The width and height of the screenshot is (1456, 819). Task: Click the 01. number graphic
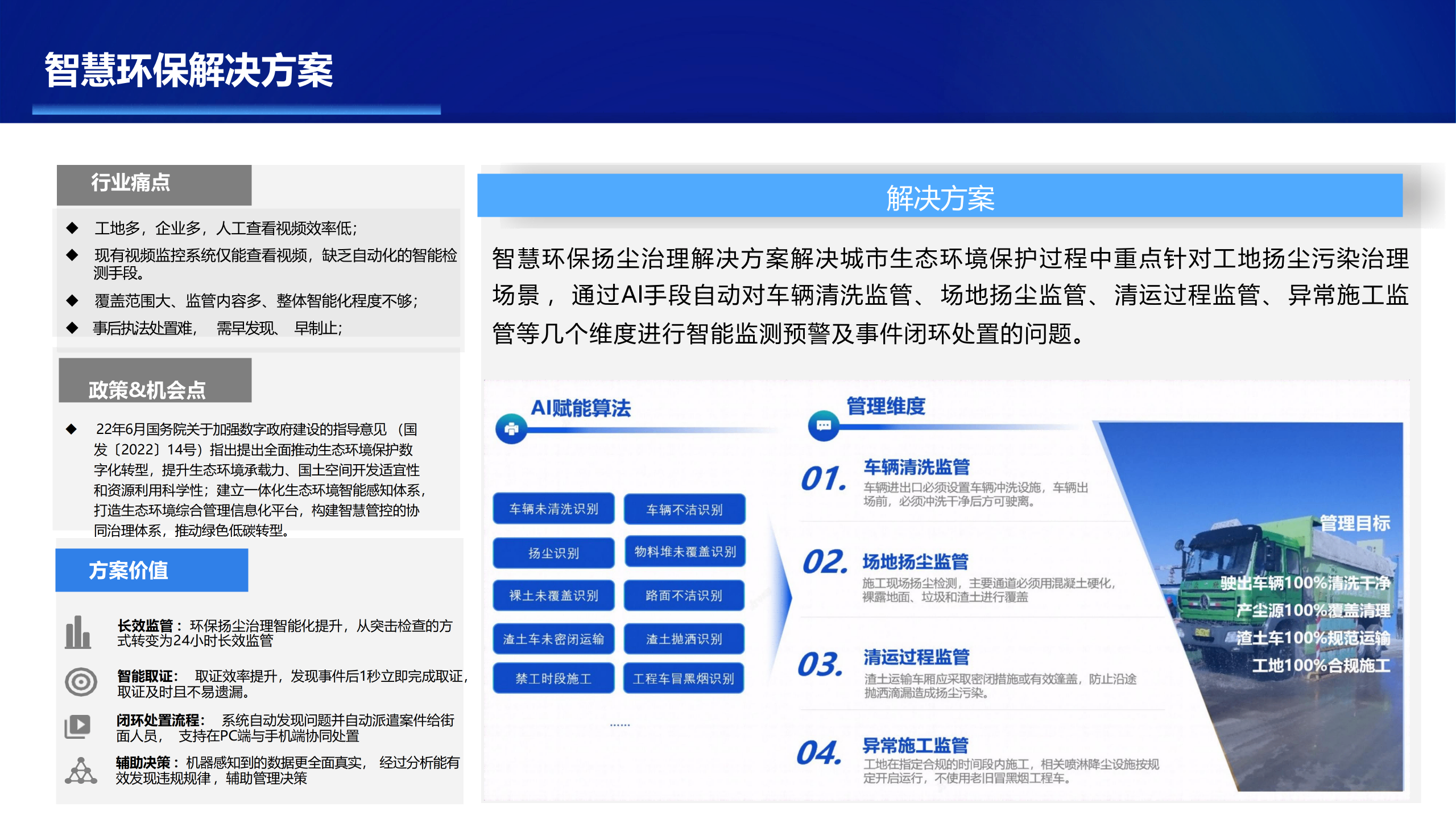click(x=824, y=479)
